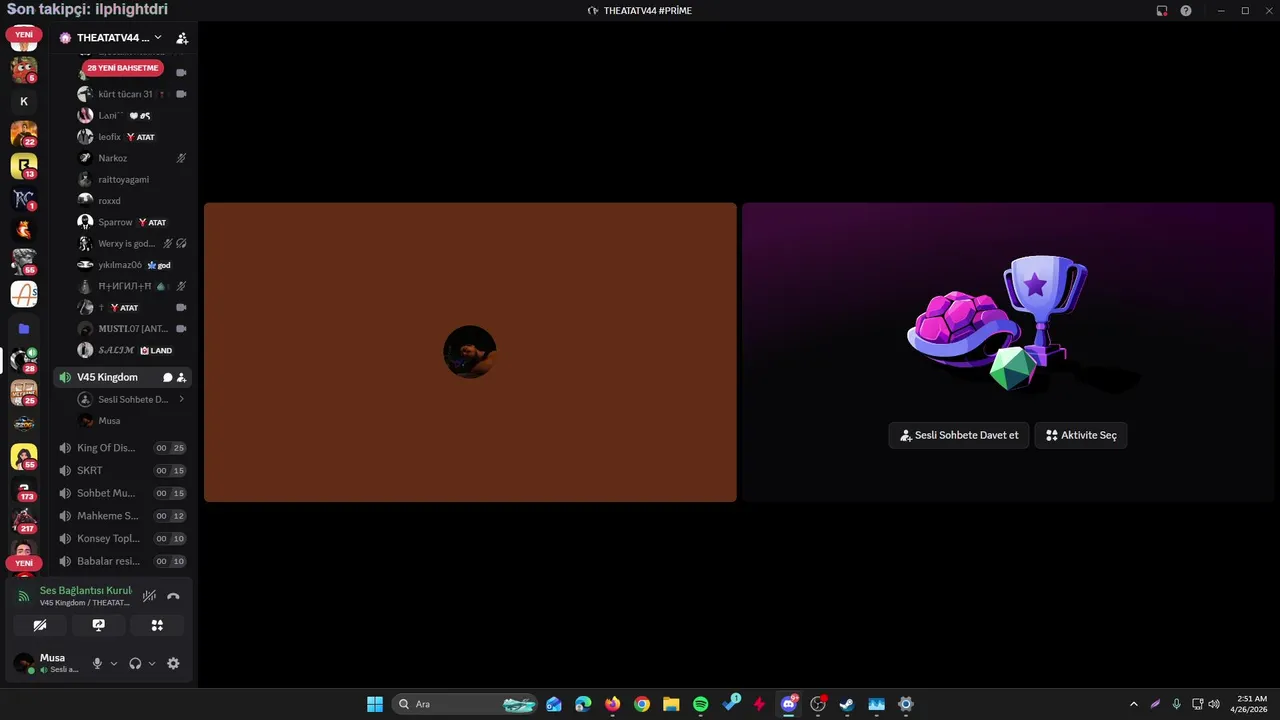This screenshot has width=1280, height=720.
Task: Click Musa user avatar in user panel
Action: click(x=23, y=663)
